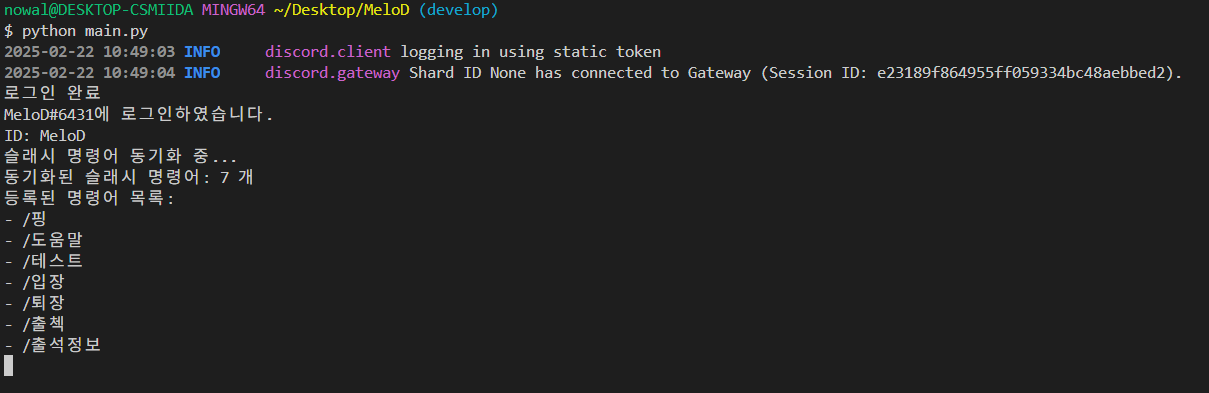This screenshot has height=393, width=1209.
Task: Click the username nowal@DESKTOP-CSMIIDA in prompt
Action: coord(99,10)
